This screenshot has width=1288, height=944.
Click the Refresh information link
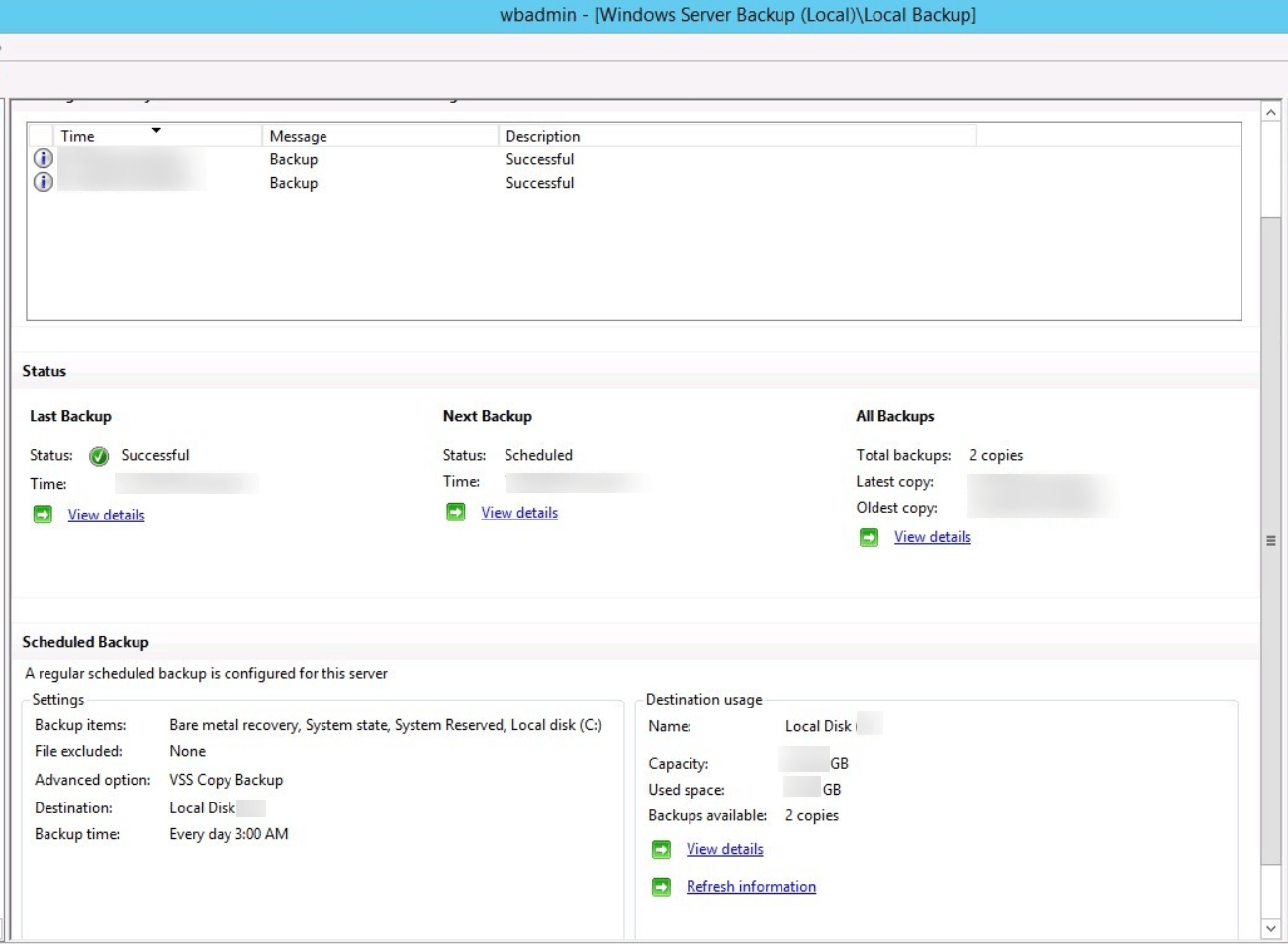[x=752, y=887]
